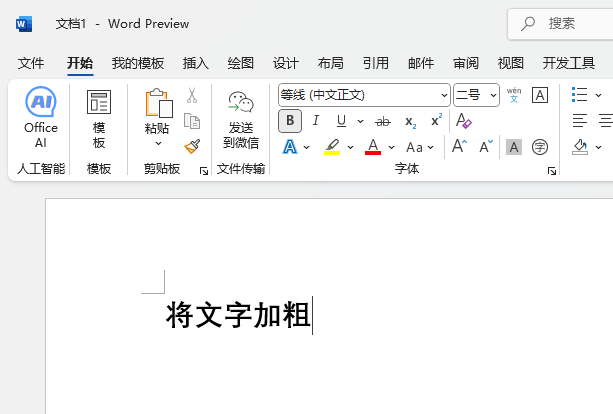The height and width of the screenshot is (414, 613).
Task: Apply red font color
Action: (x=373, y=147)
